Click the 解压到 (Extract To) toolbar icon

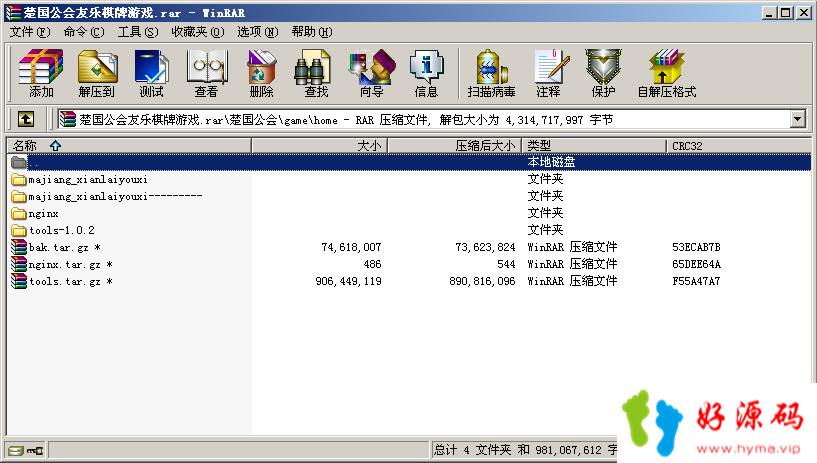[x=97, y=73]
